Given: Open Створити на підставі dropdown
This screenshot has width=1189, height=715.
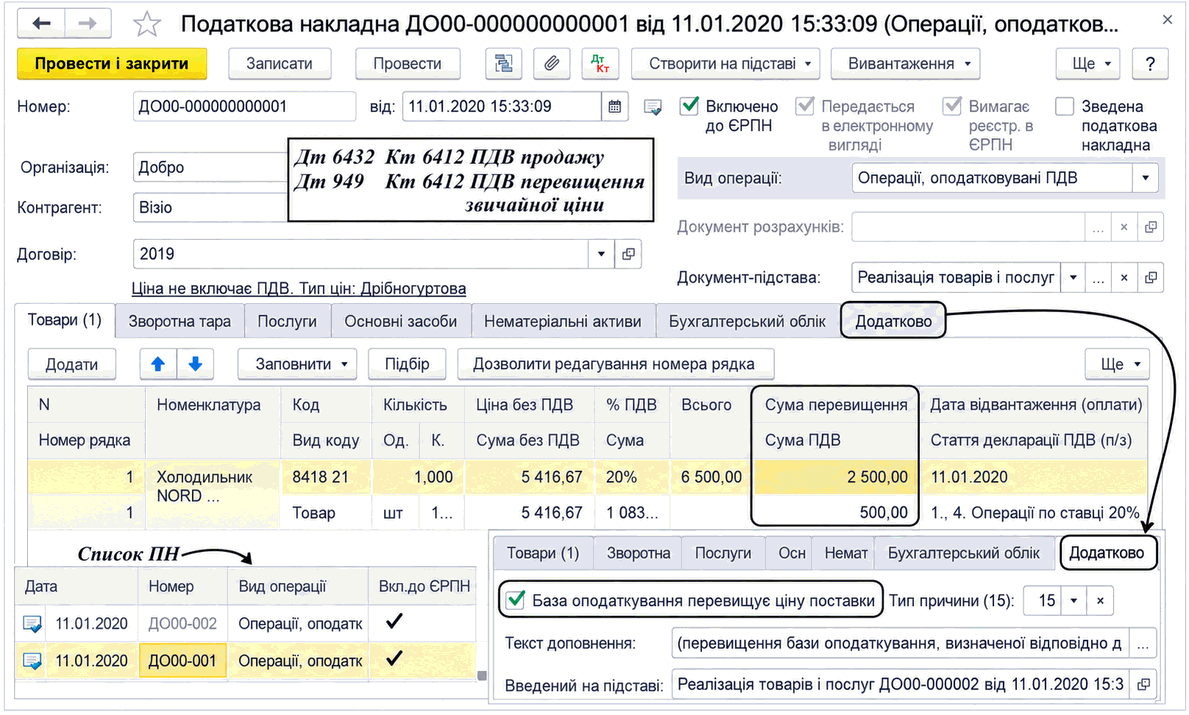Looking at the screenshot, I should click(726, 64).
